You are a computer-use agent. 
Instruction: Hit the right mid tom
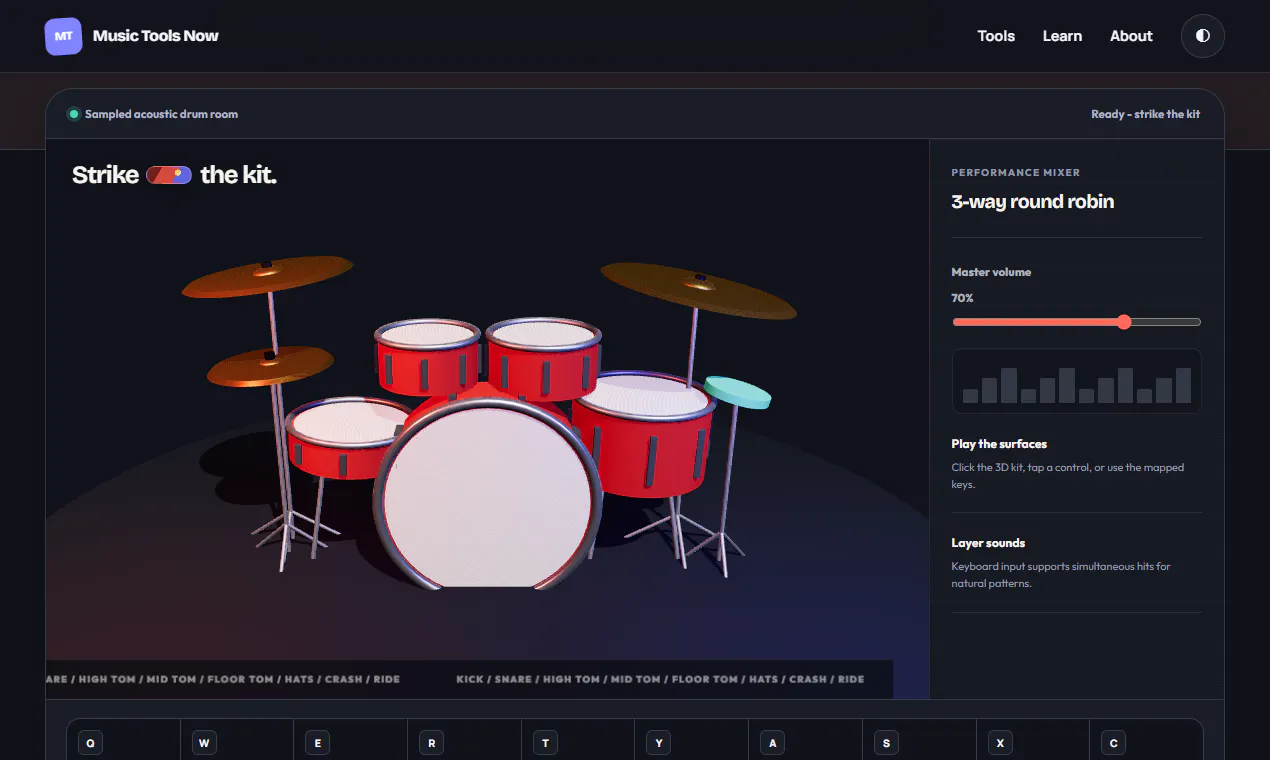(544, 358)
